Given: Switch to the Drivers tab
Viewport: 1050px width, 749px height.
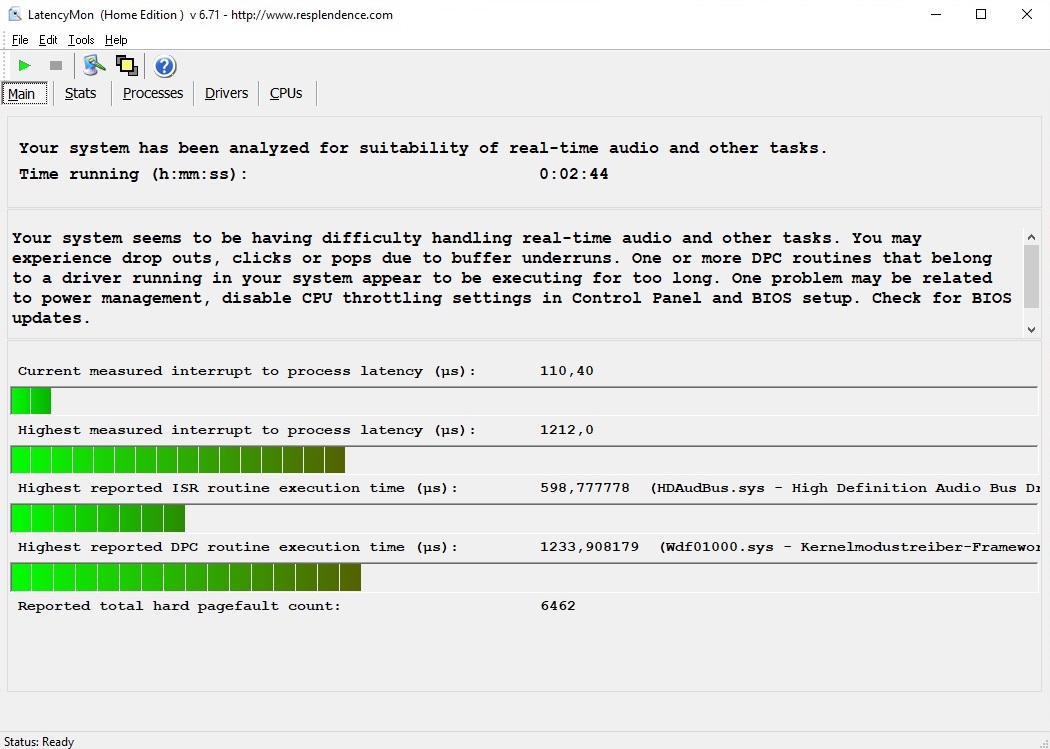Looking at the screenshot, I should (x=226, y=93).
